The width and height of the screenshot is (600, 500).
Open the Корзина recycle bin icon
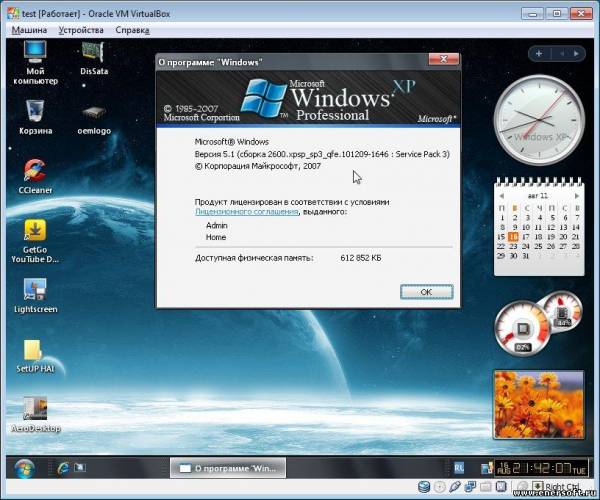[x=35, y=117]
